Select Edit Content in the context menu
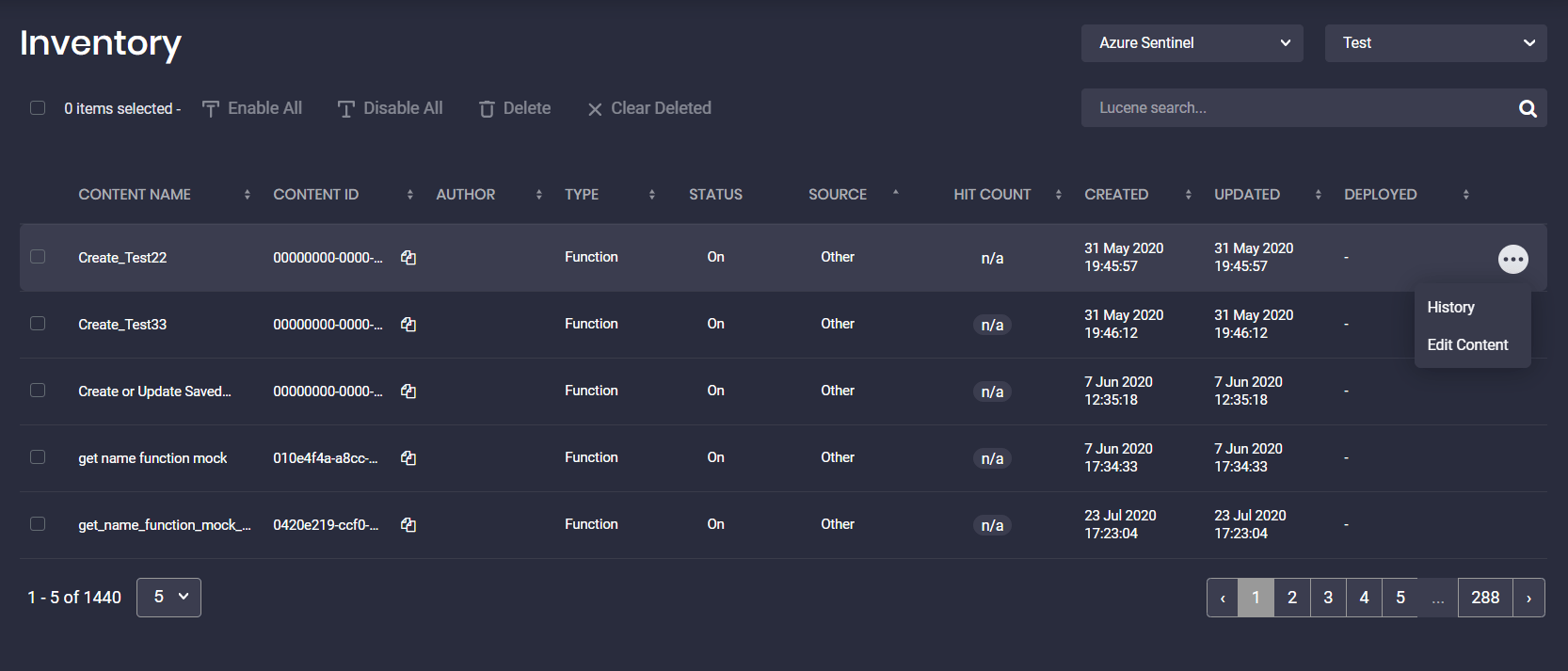 1467,345
